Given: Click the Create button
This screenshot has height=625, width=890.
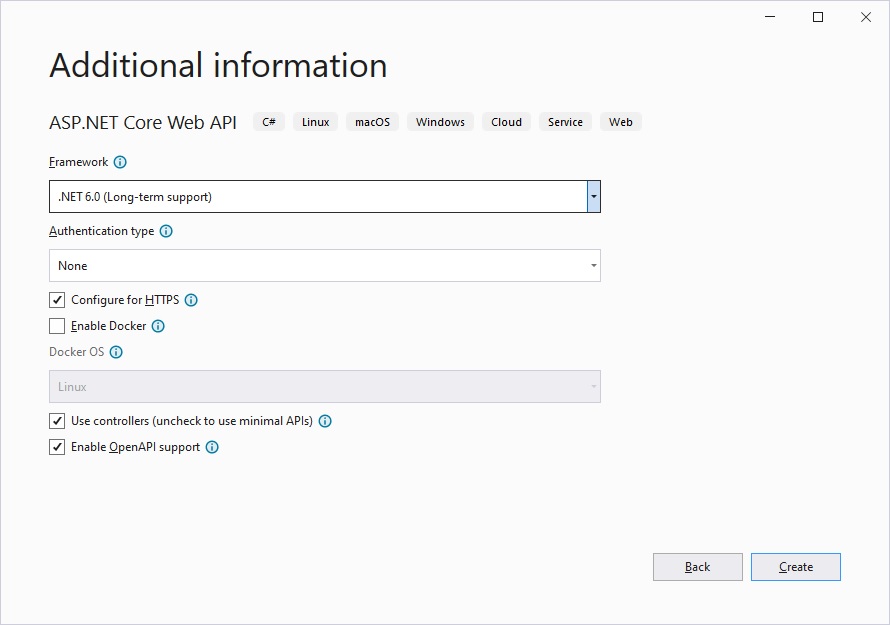Looking at the screenshot, I should click(x=795, y=567).
